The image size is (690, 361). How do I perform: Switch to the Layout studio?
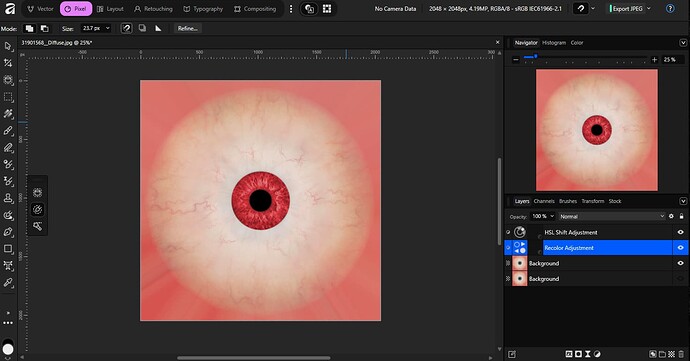pos(110,9)
